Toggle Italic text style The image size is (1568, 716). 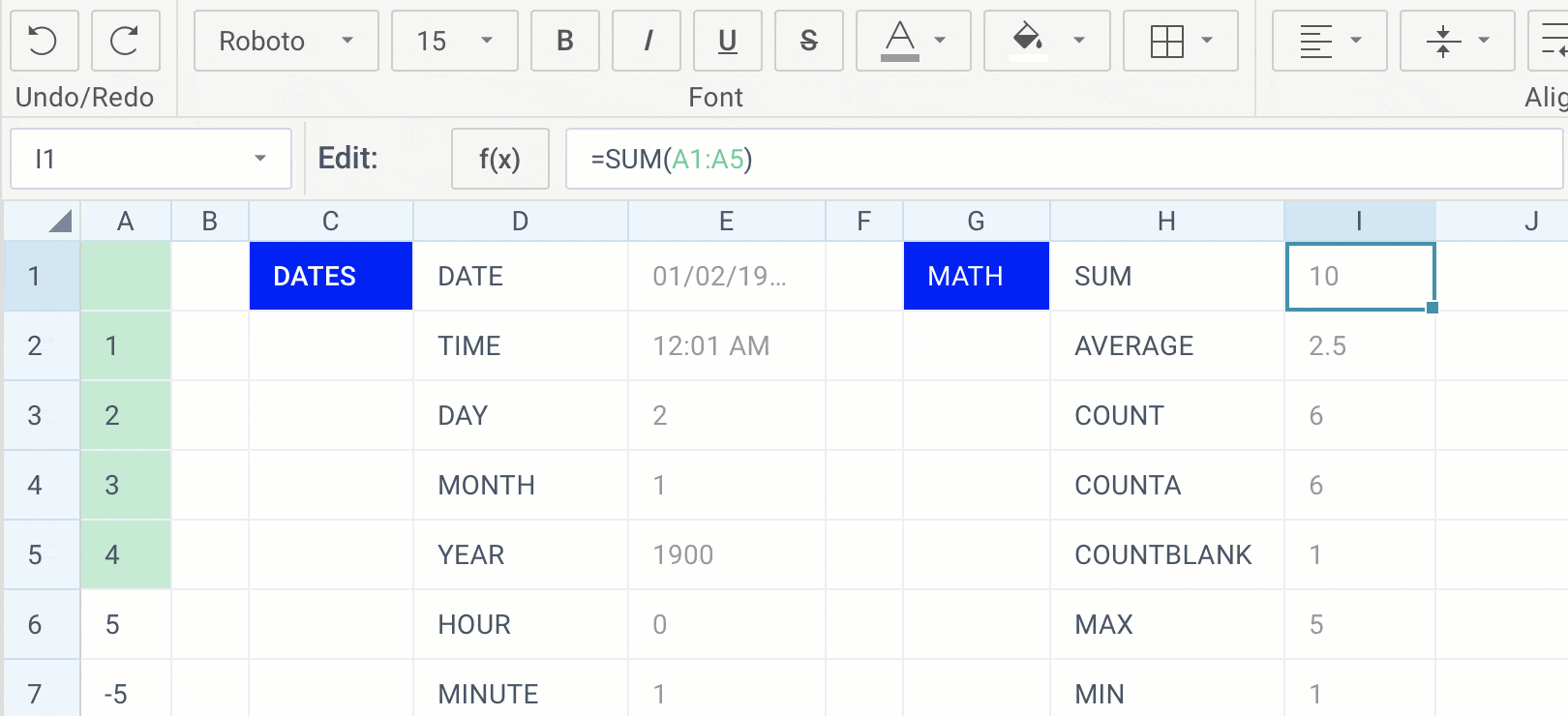(x=647, y=41)
